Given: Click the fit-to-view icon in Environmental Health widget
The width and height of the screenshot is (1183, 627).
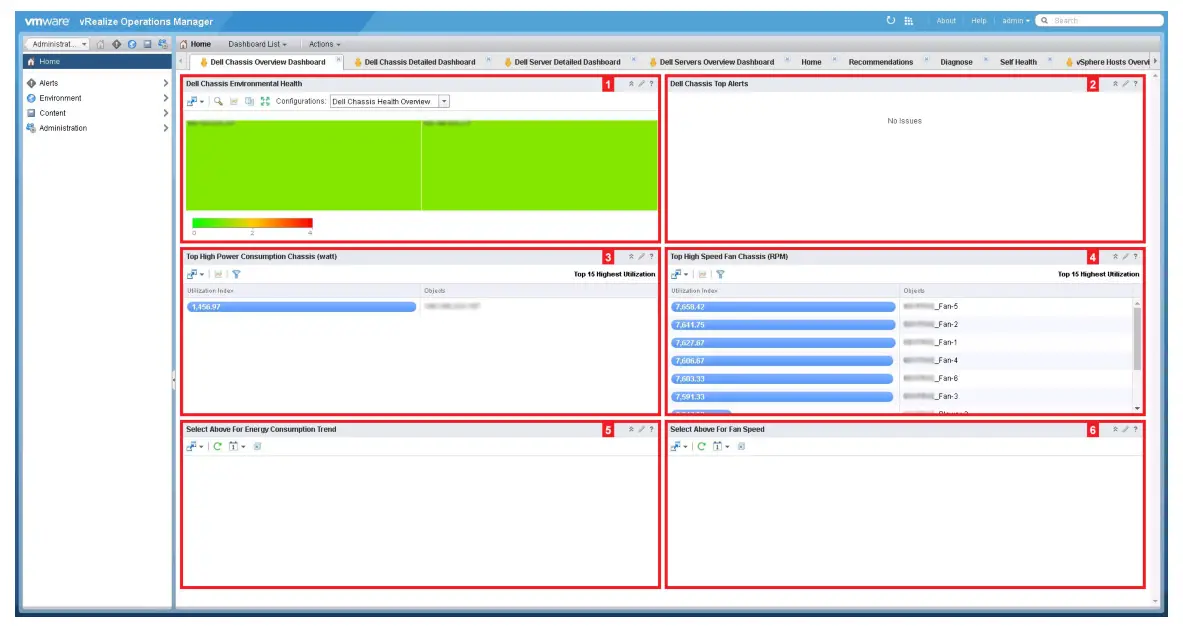Looking at the screenshot, I should click(x=266, y=101).
